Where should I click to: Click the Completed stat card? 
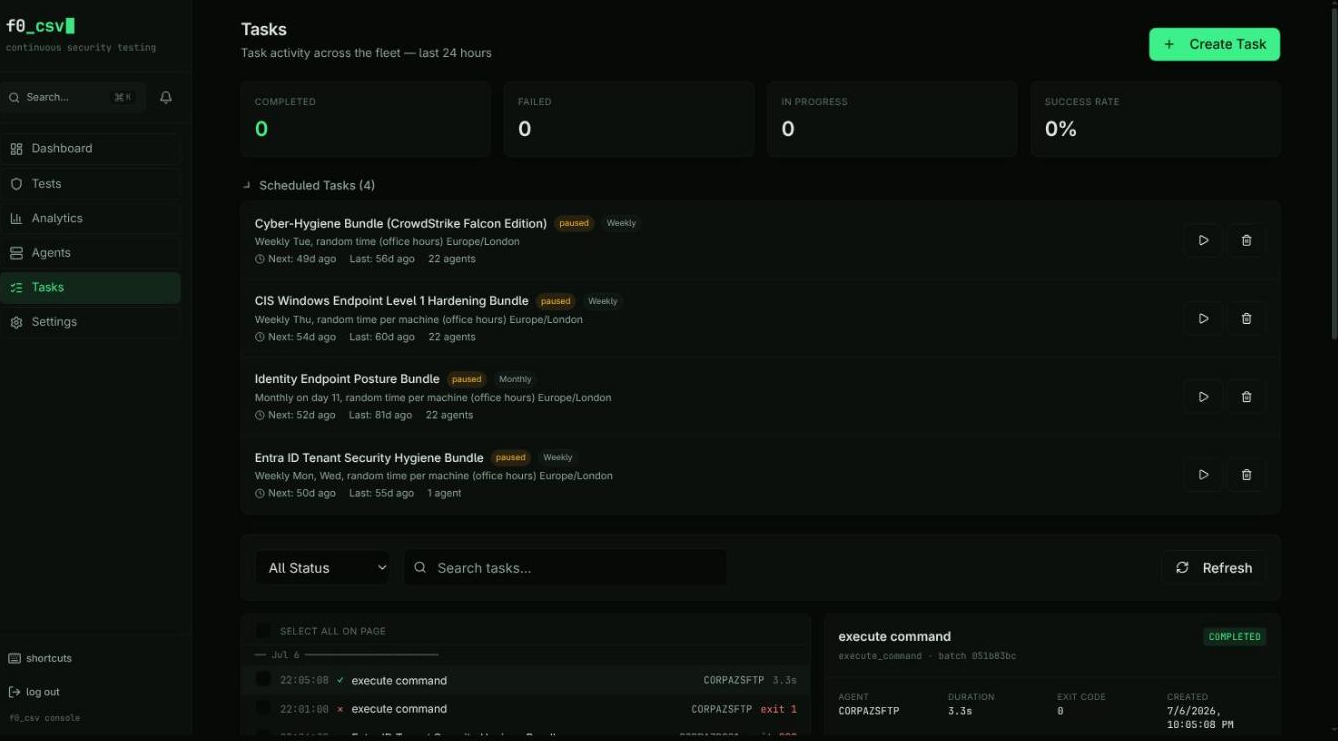pos(365,119)
